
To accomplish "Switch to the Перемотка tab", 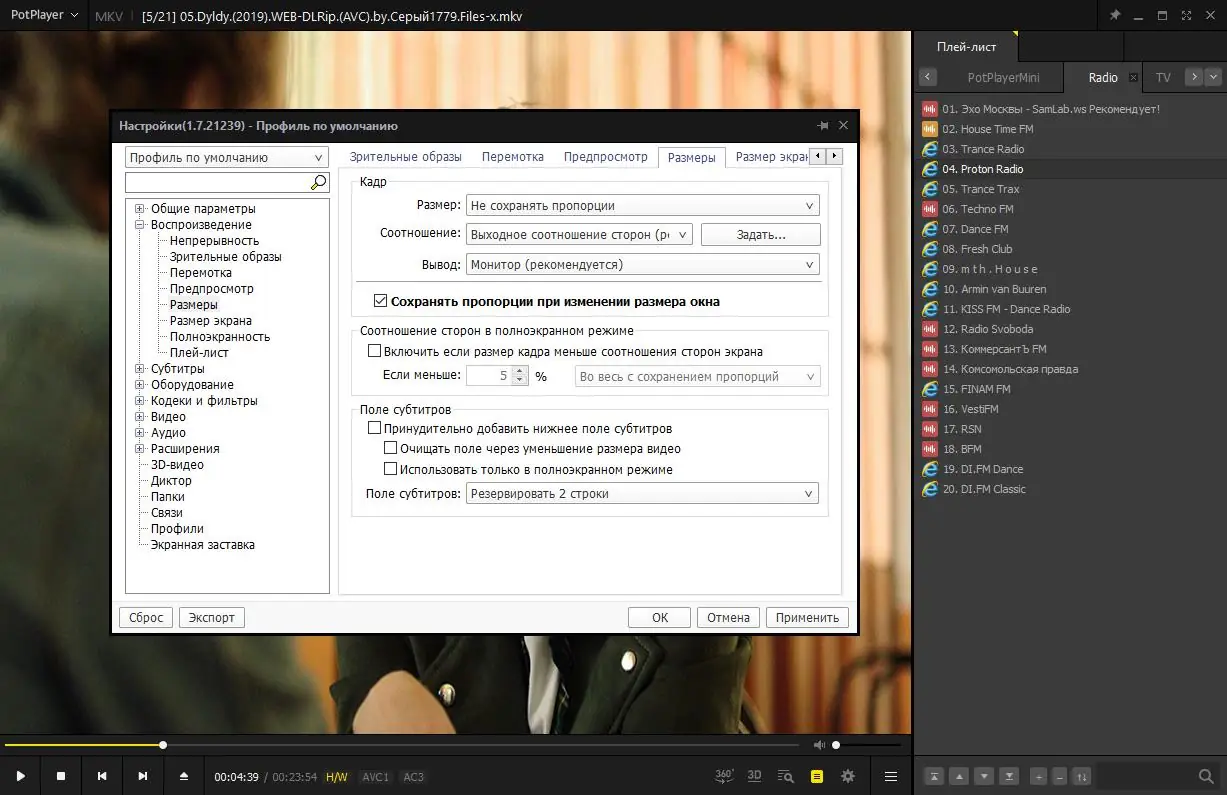I will [512, 156].
